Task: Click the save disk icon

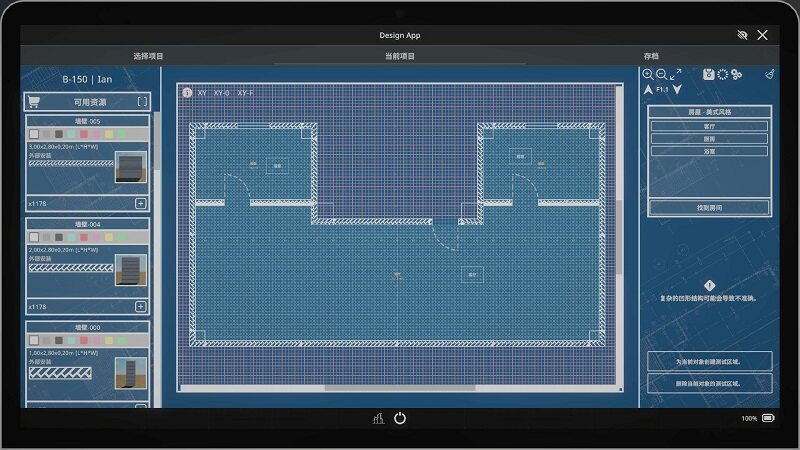Action: click(709, 74)
